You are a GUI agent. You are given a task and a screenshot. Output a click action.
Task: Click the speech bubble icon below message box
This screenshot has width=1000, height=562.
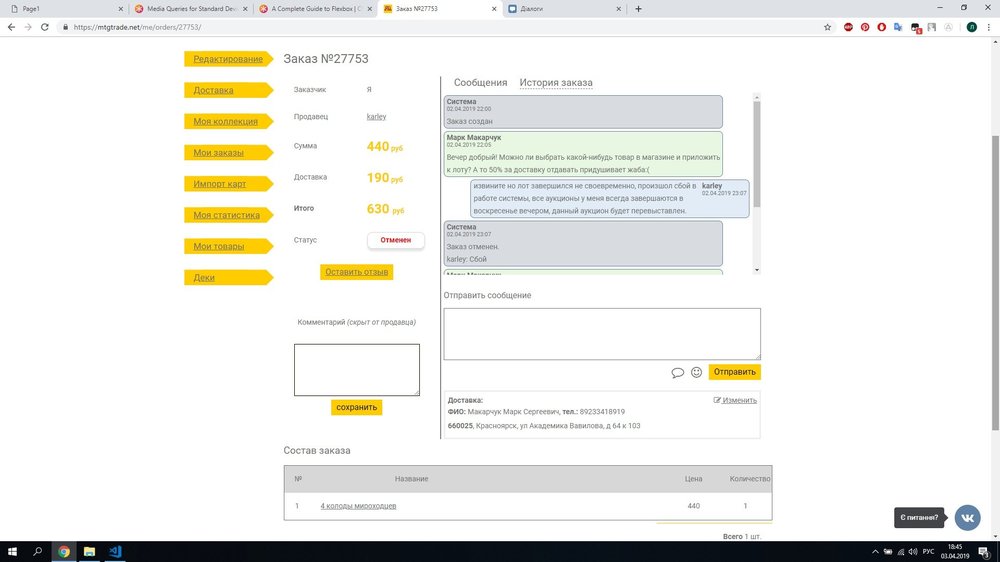pos(677,373)
